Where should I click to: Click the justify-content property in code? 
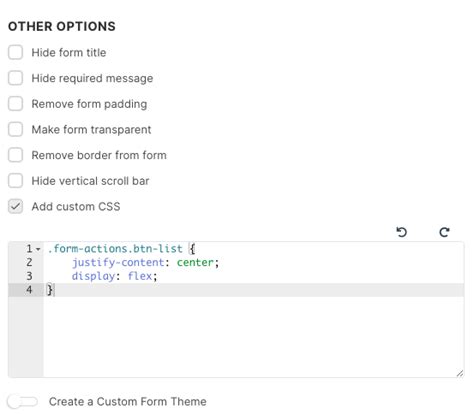118,262
